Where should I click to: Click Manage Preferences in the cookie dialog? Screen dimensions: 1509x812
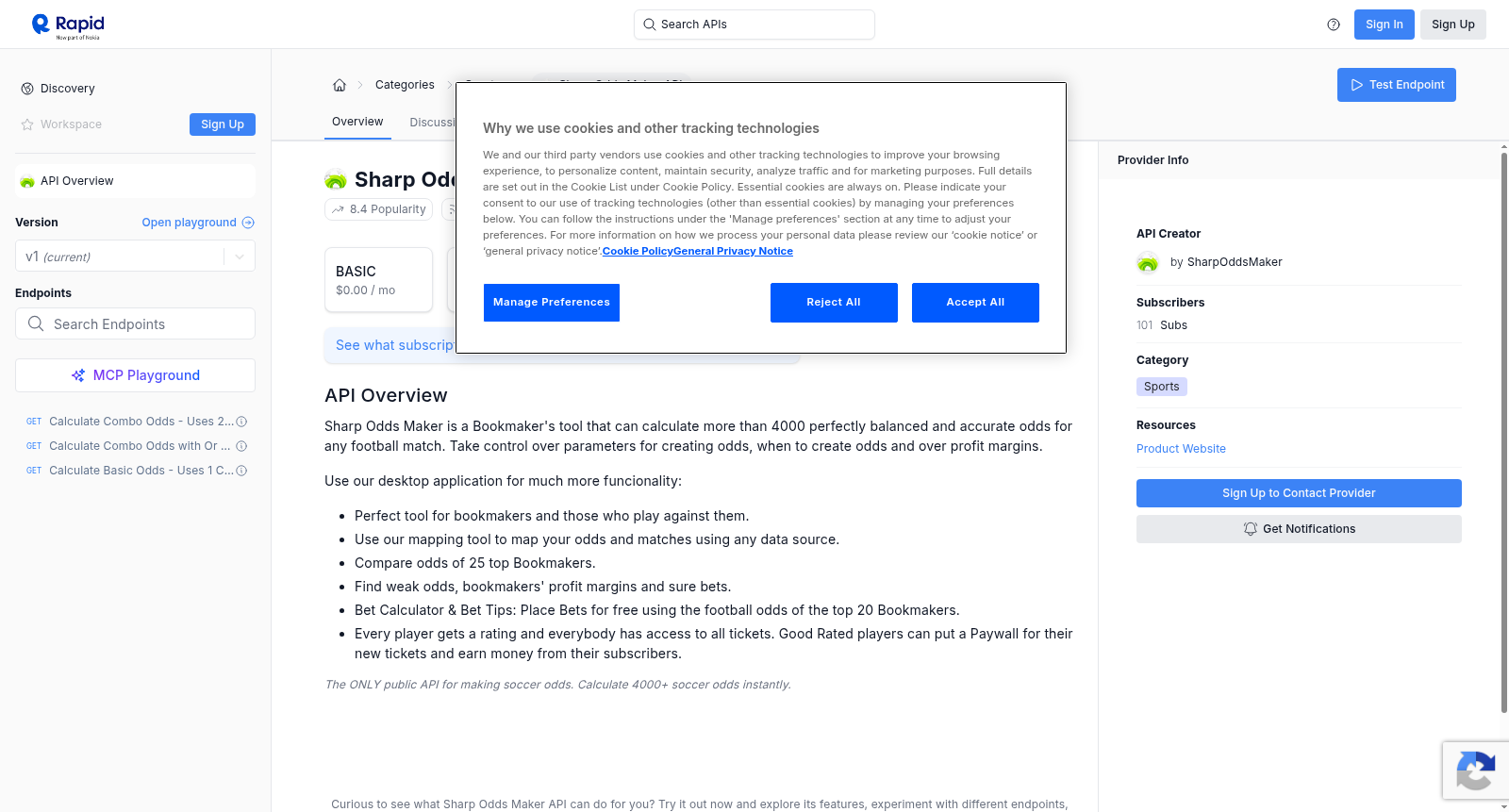[x=552, y=303]
